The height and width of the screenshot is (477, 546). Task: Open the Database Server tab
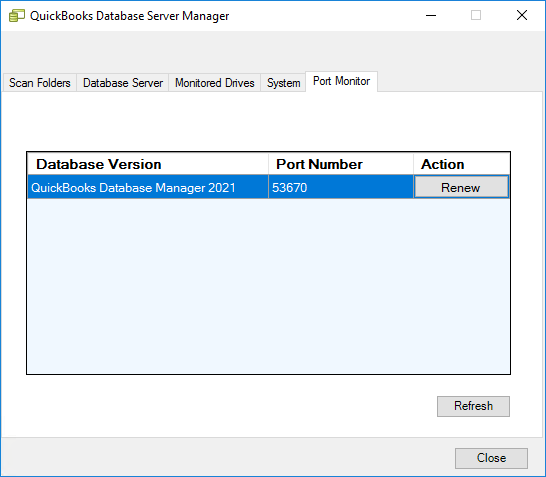123,83
